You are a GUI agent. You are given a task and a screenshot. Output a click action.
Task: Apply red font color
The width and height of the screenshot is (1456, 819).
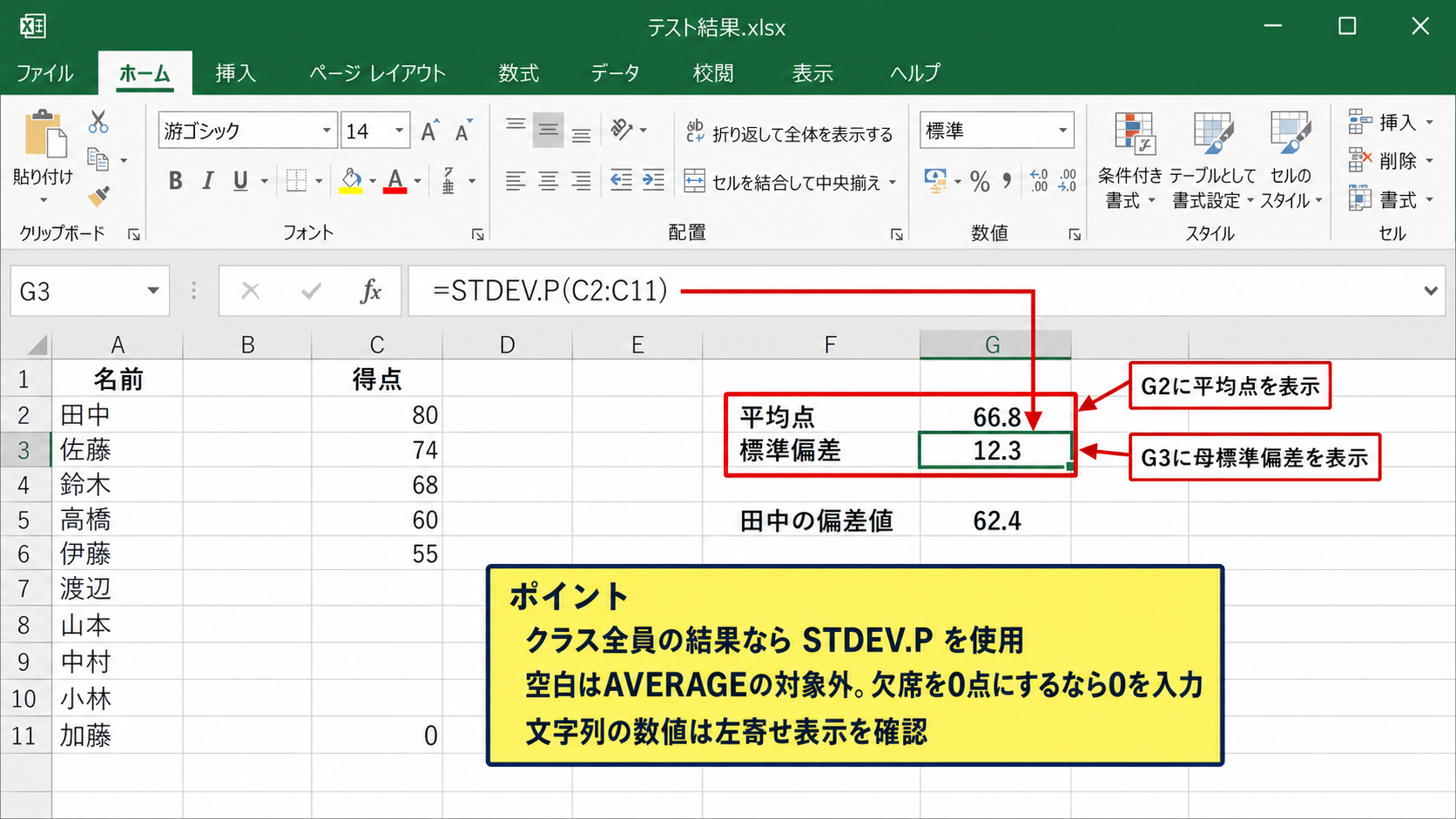coord(395,180)
